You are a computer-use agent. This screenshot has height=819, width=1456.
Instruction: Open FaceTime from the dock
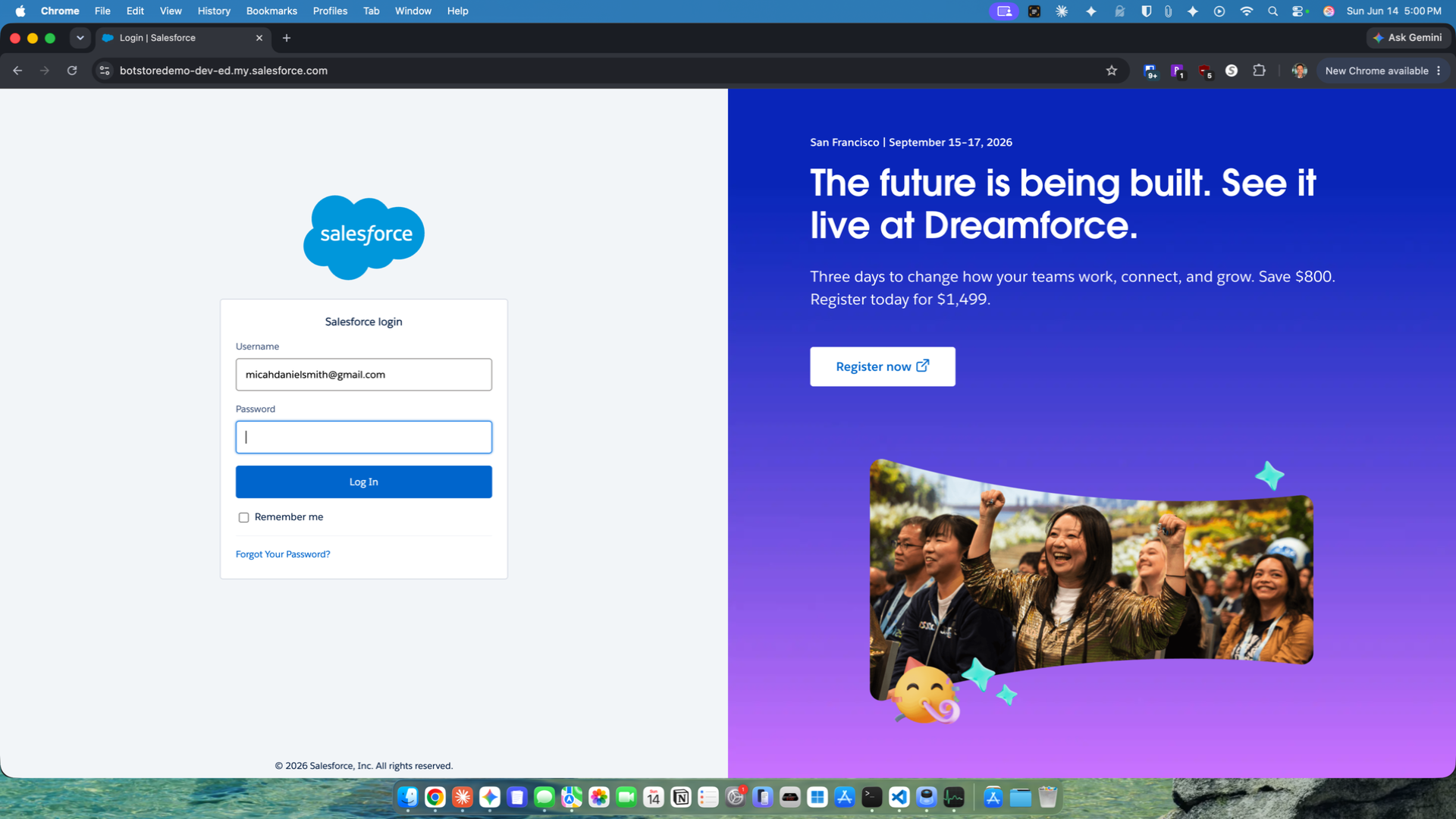(x=626, y=797)
